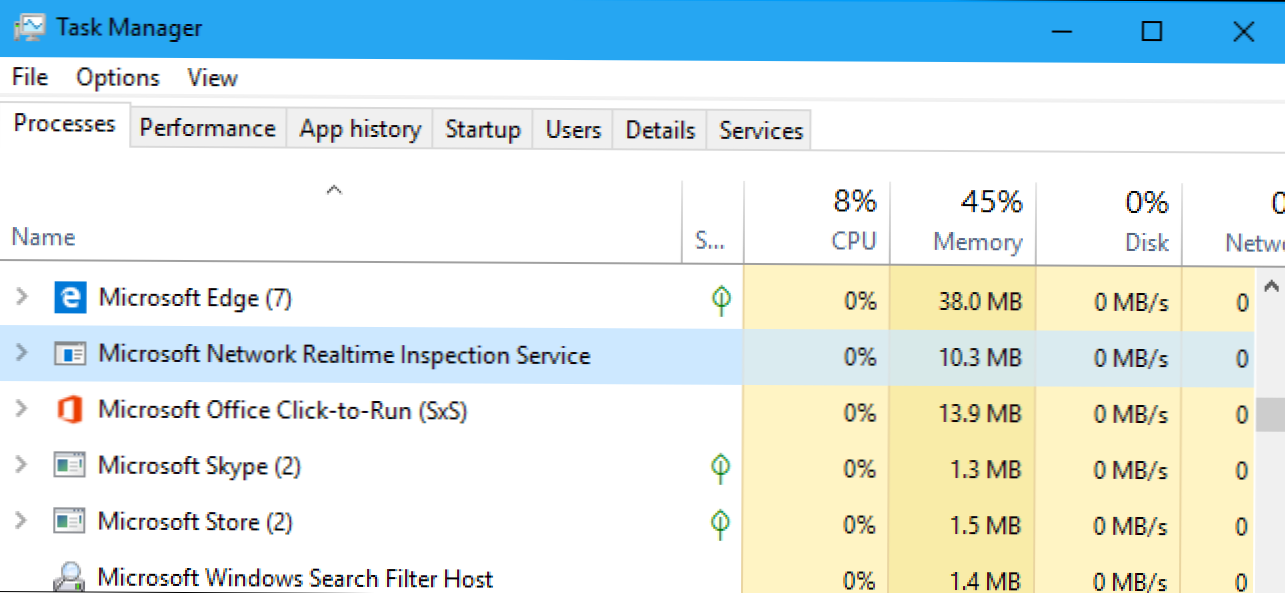The width and height of the screenshot is (1285, 593).
Task: Expand the Microsoft Skype process group
Action: pyautogui.click(x=22, y=466)
